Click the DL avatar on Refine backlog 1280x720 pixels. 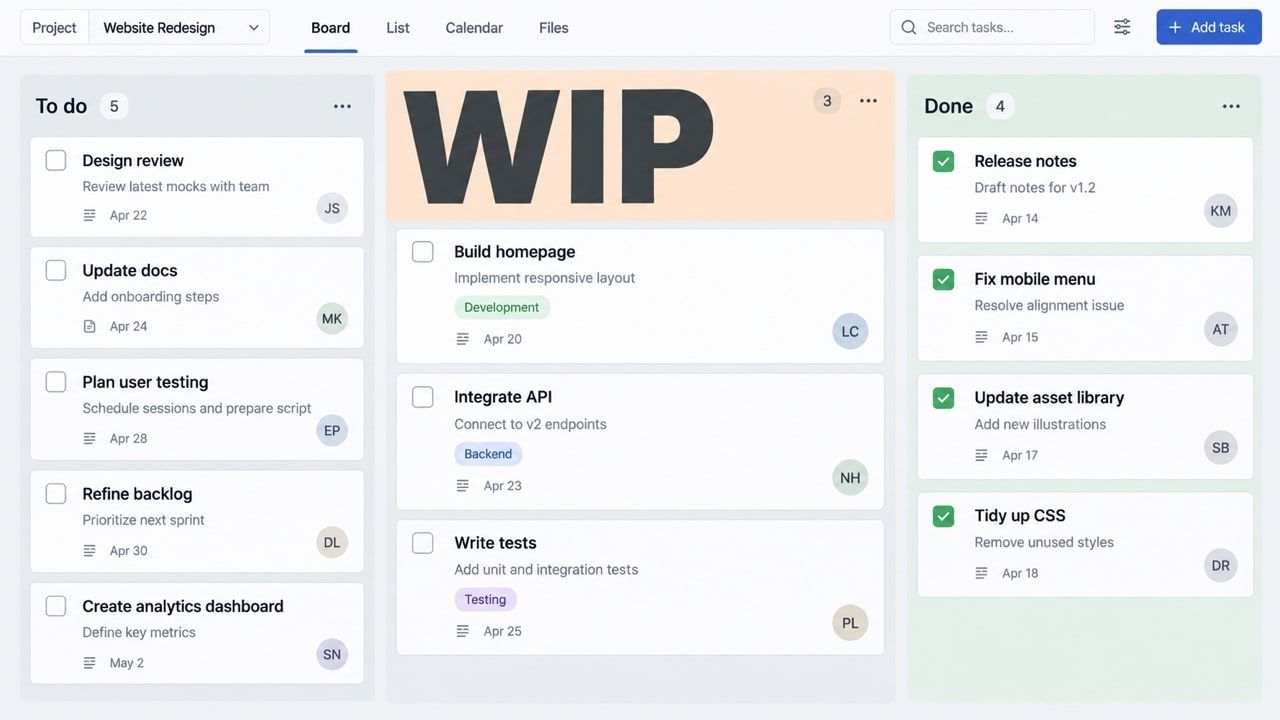[x=332, y=543]
